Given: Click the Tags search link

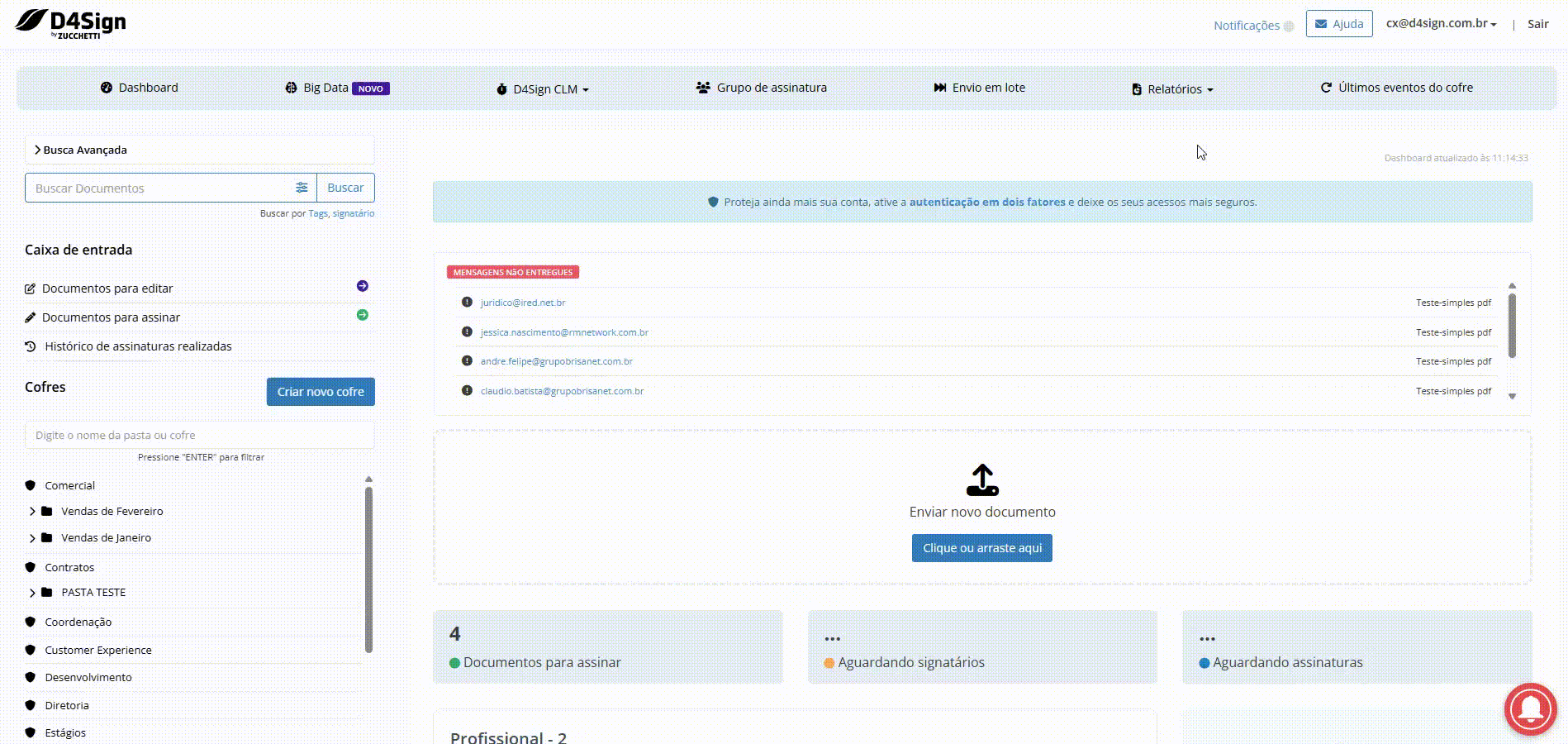Looking at the screenshot, I should 317,213.
